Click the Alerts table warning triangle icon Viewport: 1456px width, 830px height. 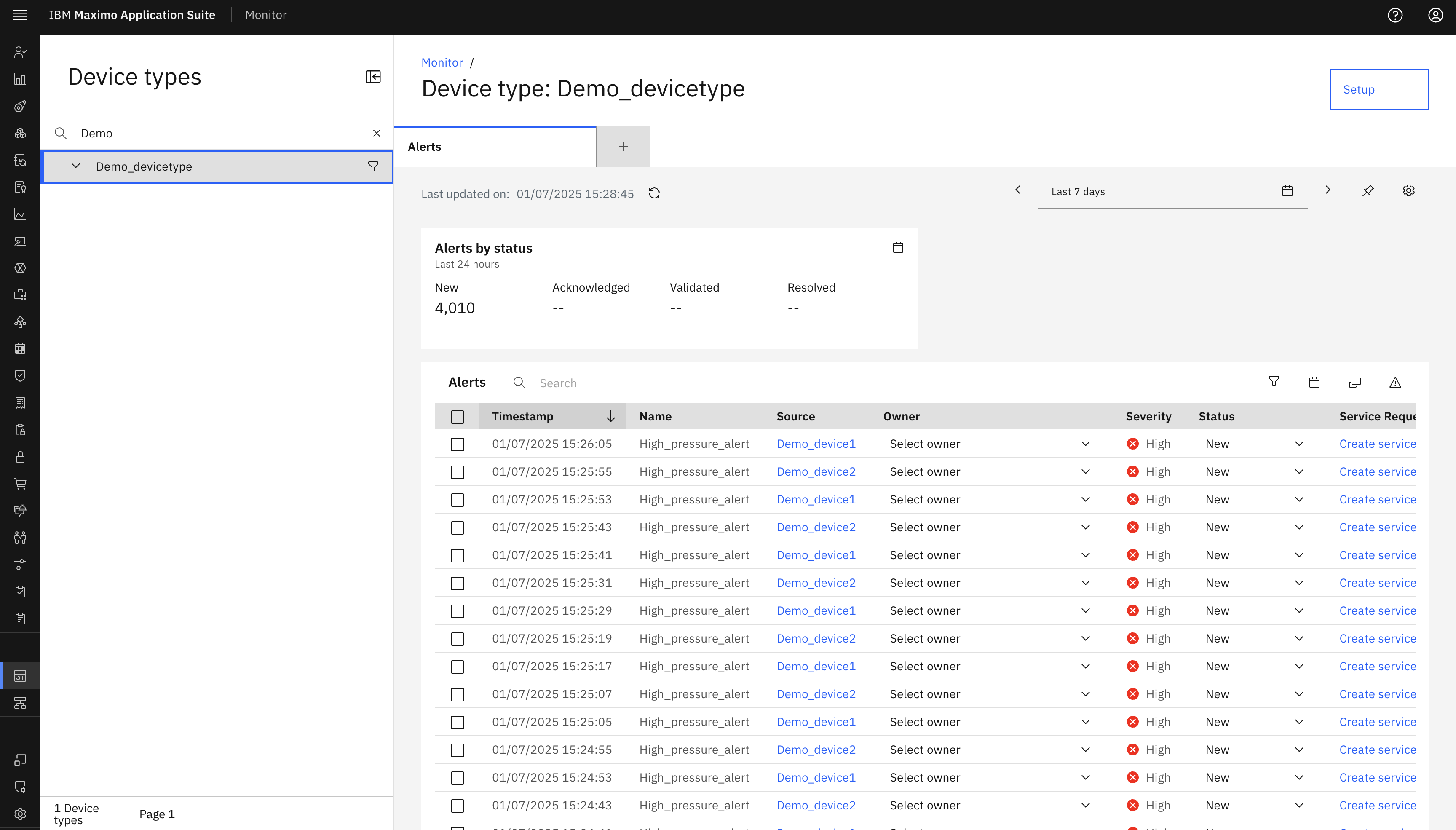point(1394,382)
